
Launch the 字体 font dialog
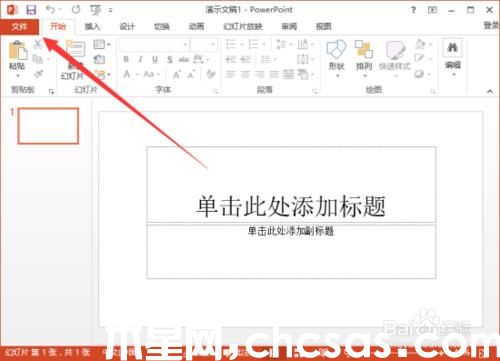click(216, 91)
